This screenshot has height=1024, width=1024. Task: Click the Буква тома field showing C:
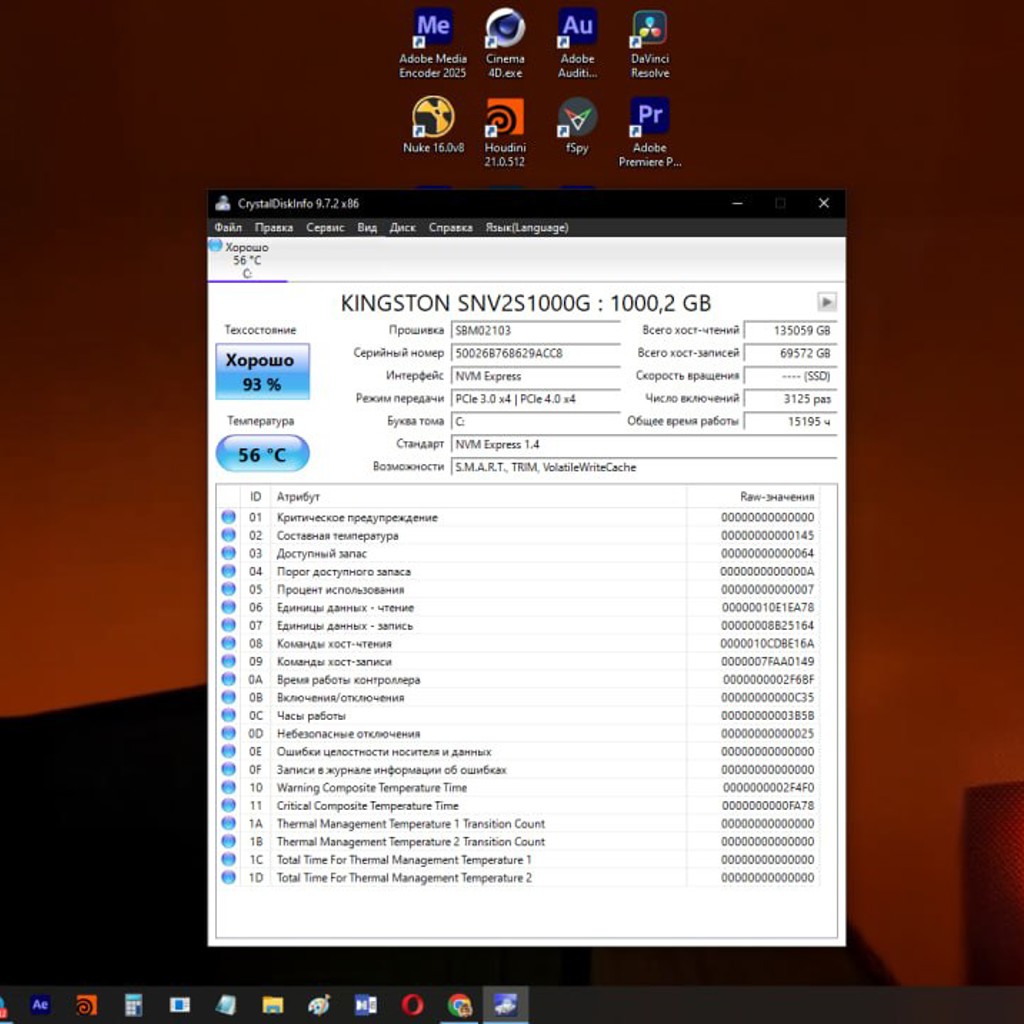535,421
